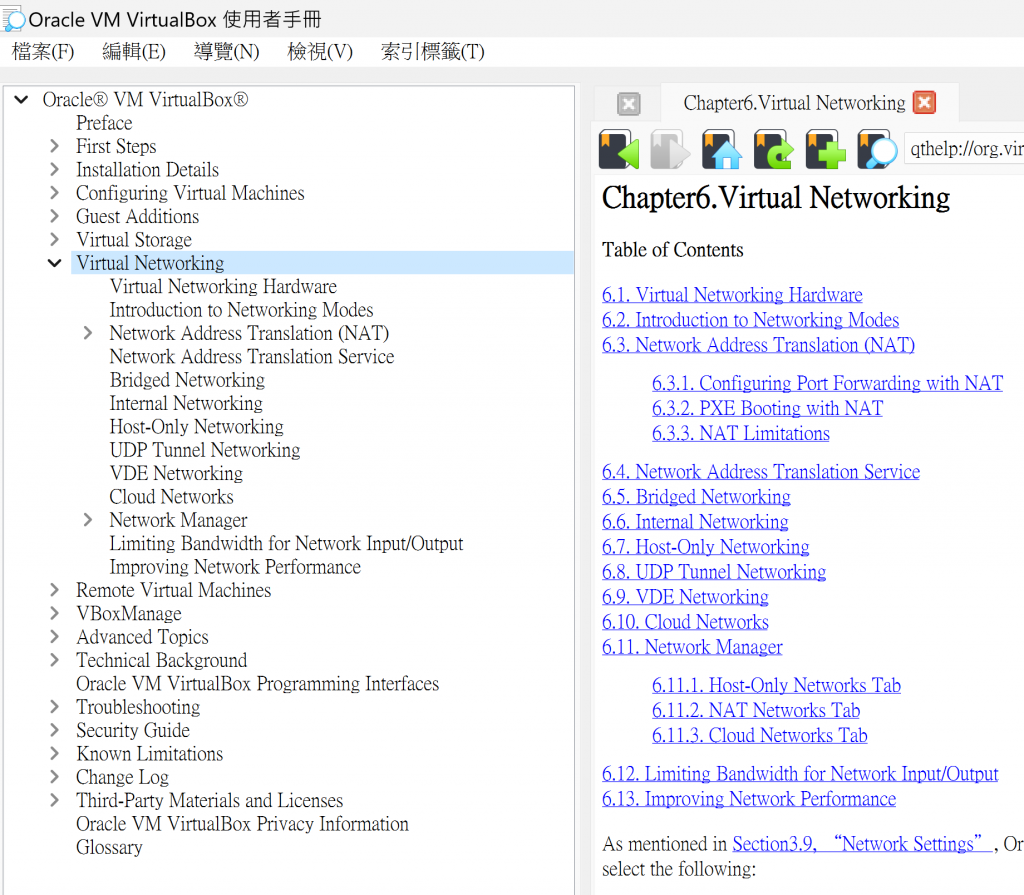Expand the First Steps node
Screen dimensions: 1024x895
click(55, 146)
